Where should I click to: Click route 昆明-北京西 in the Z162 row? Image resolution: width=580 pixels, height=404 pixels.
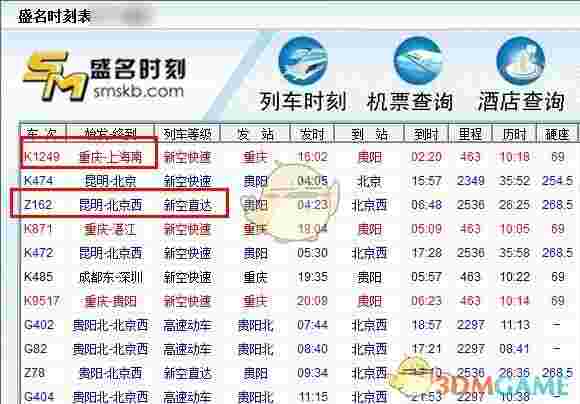(x=110, y=205)
